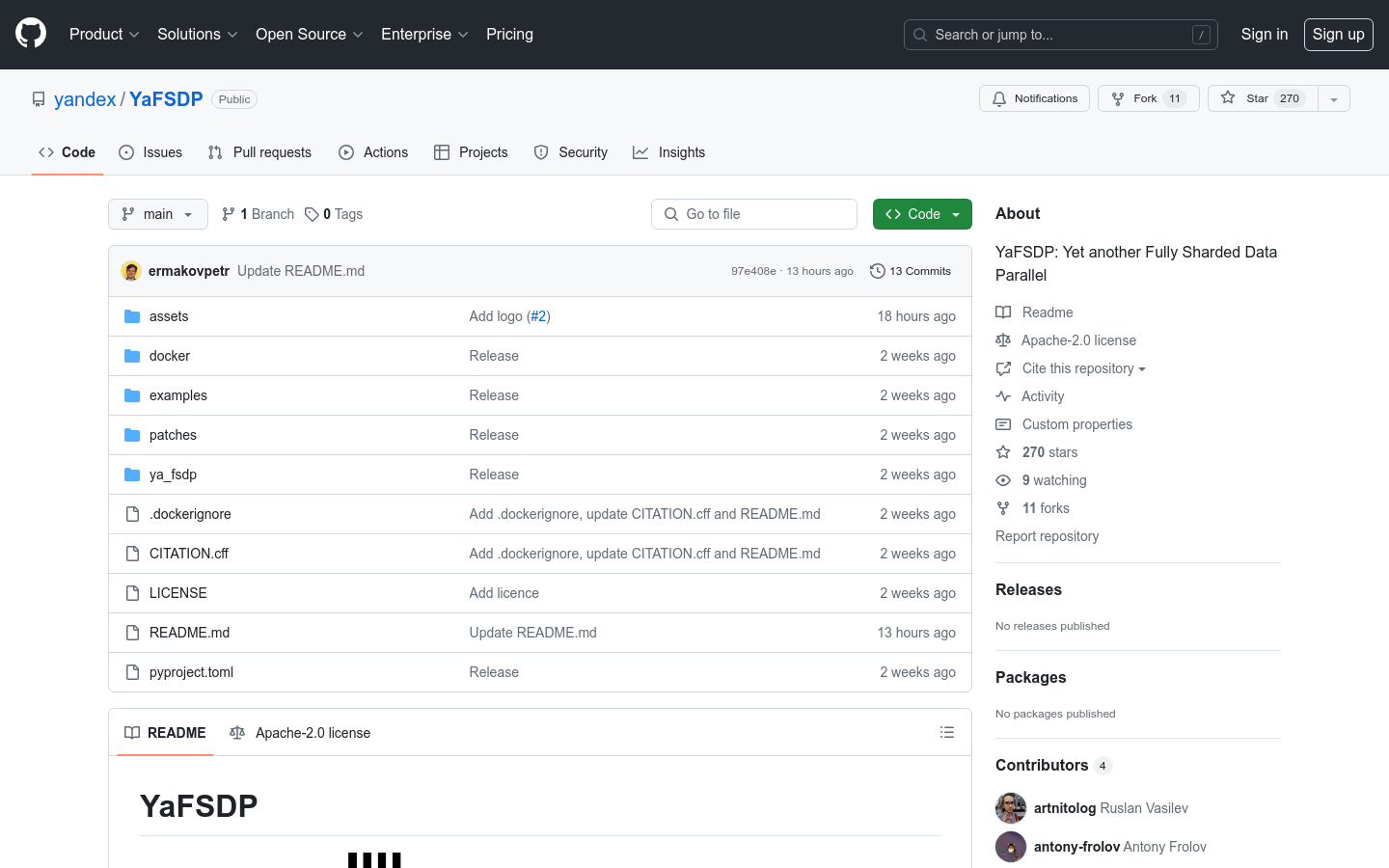
Task: Open the examples folder icon
Action: [x=132, y=395]
